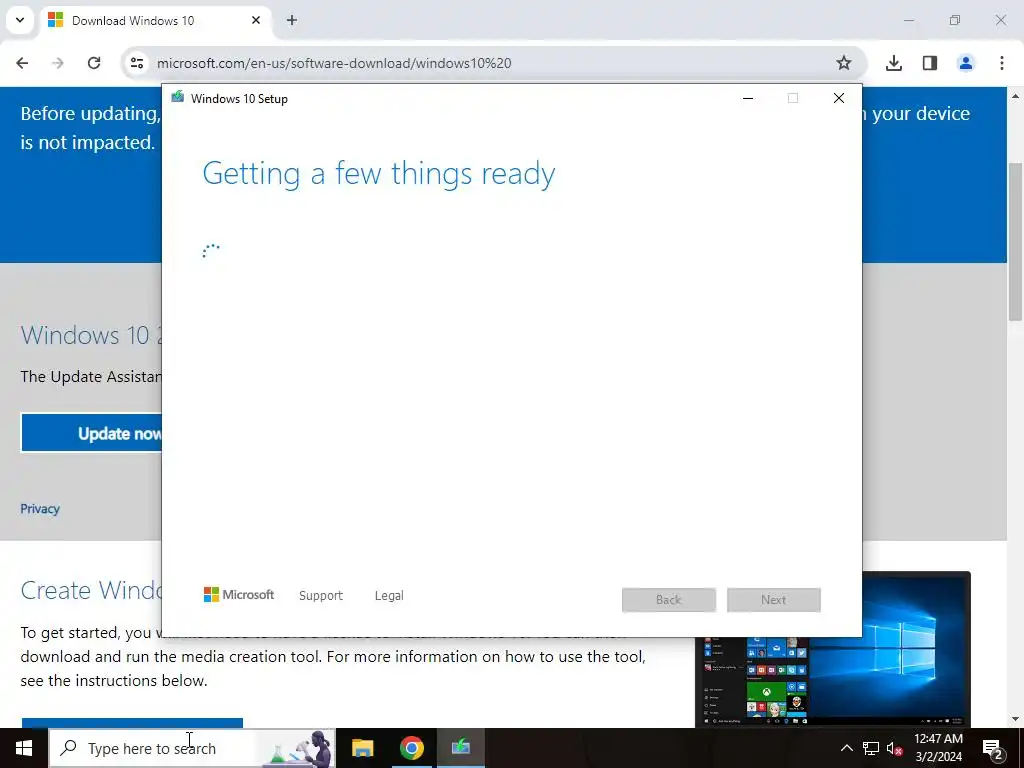The image size is (1024, 768).
Task: Open muted volume tray icon
Action: pyautogui.click(x=895, y=748)
